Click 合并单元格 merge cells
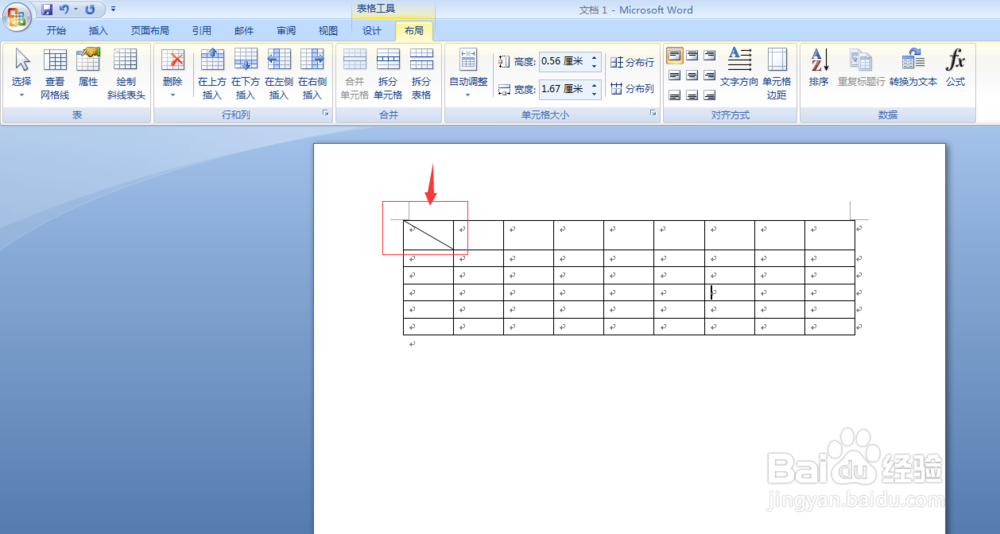This screenshot has width=1000, height=534. tap(355, 74)
